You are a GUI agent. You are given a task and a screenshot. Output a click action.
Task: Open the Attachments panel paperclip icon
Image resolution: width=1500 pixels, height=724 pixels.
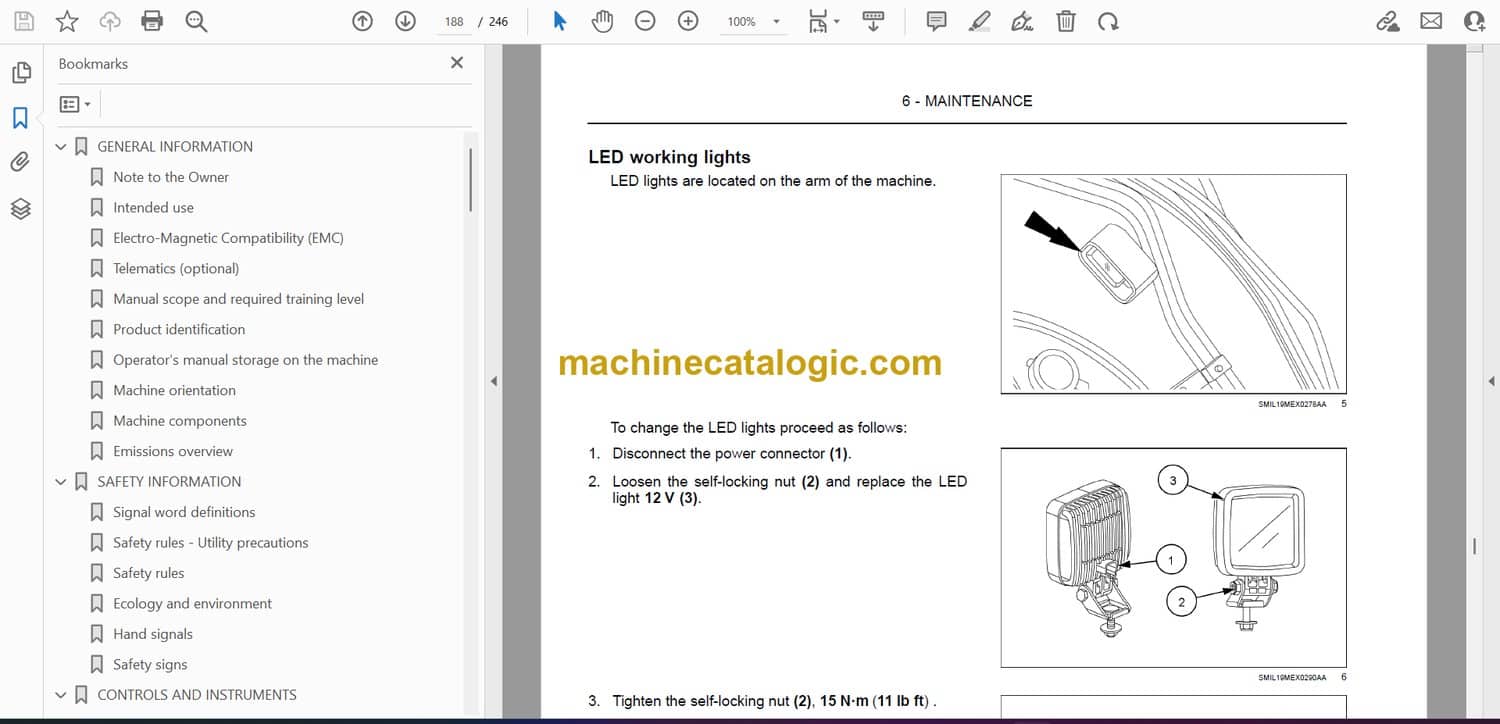pyautogui.click(x=20, y=162)
